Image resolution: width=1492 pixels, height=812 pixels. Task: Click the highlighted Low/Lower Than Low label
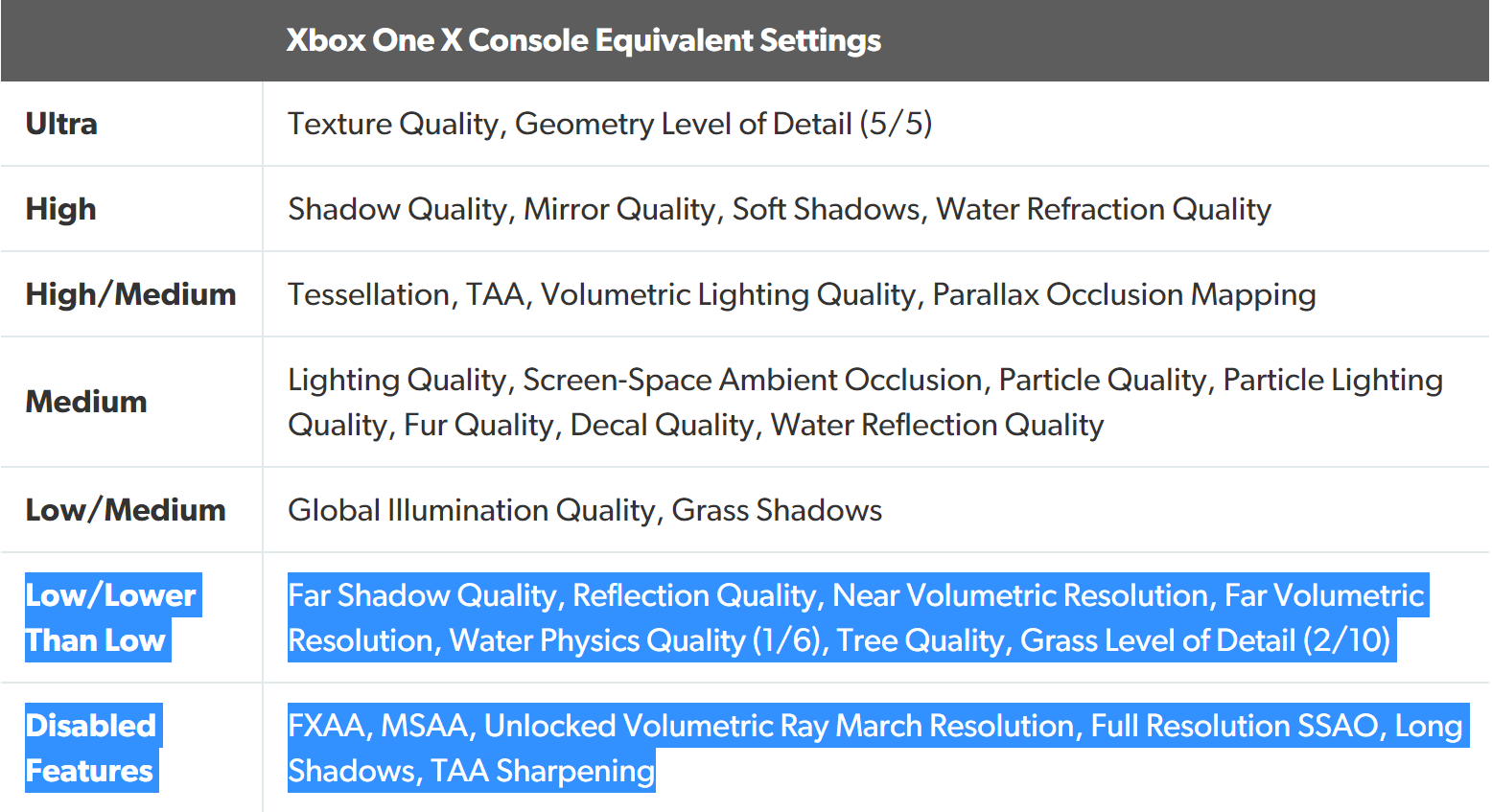tap(110, 617)
